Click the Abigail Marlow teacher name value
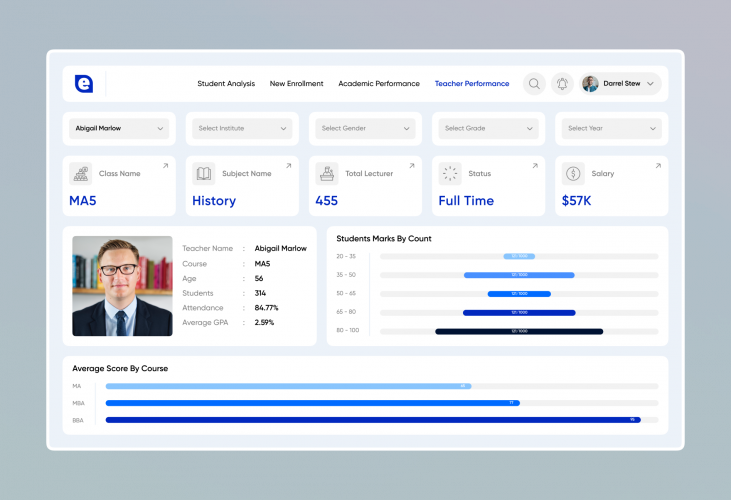Image resolution: width=731 pixels, height=500 pixels. 281,248
